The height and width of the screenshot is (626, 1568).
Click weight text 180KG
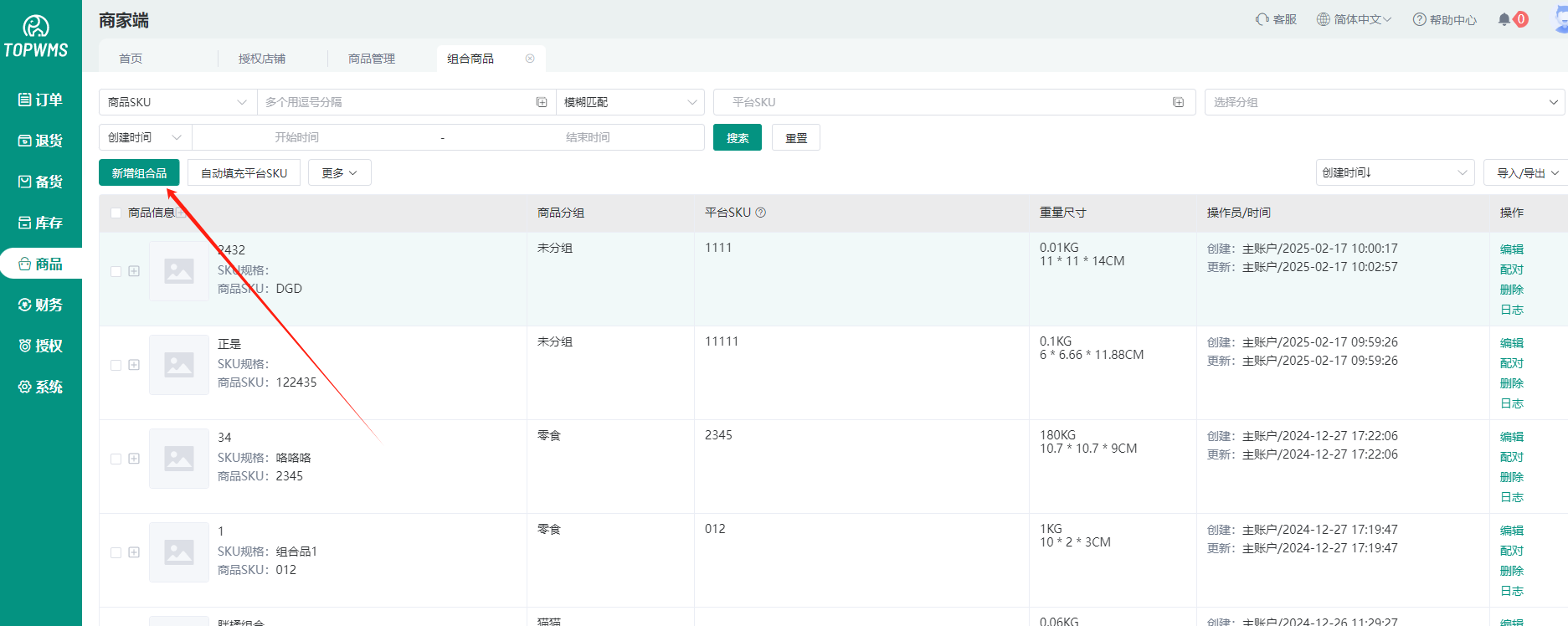(1057, 435)
